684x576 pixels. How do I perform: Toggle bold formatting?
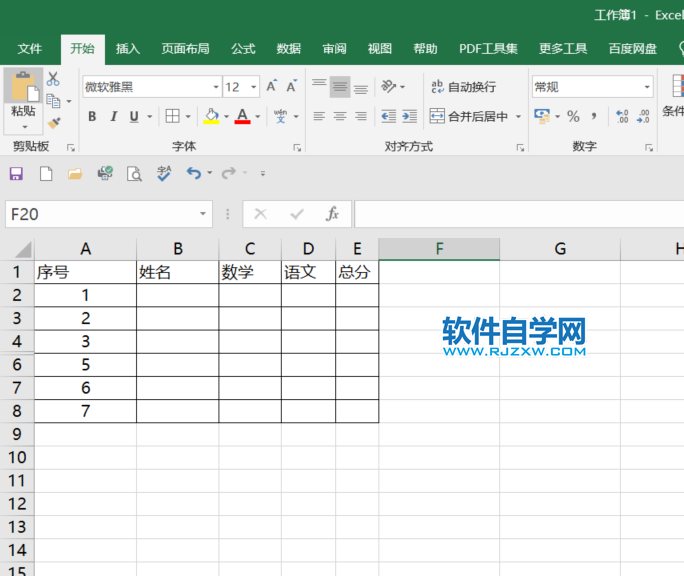[x=92, y=117]
